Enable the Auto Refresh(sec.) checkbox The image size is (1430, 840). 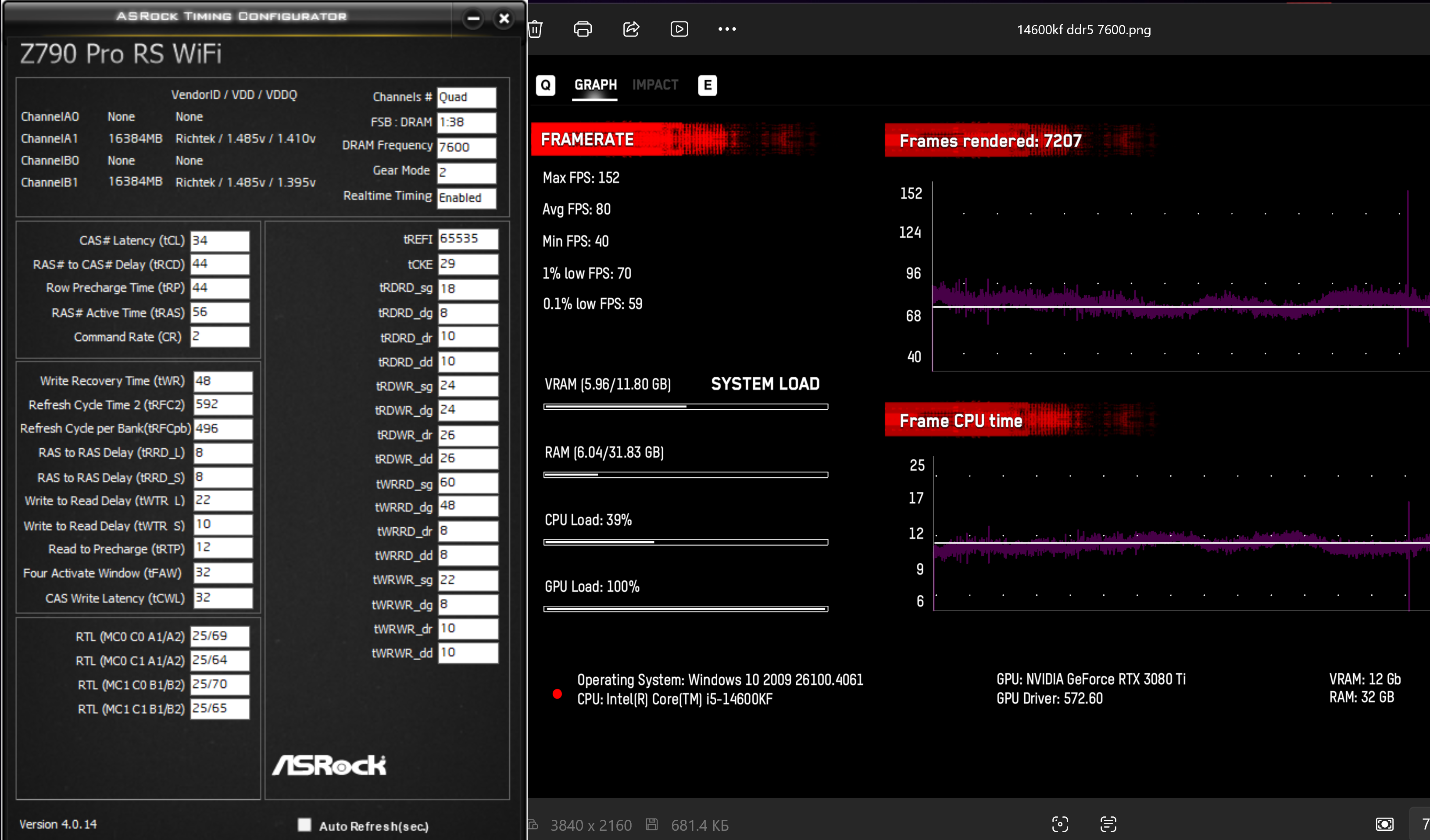tap(305, 825)
